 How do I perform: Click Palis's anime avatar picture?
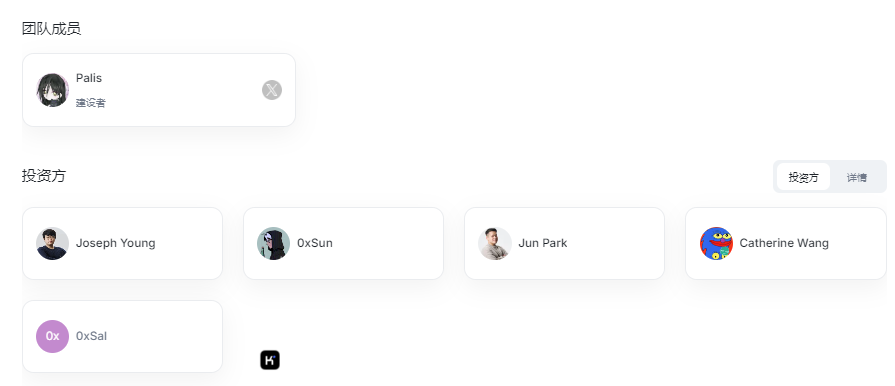pyautogui.click(x=53, y=90)
